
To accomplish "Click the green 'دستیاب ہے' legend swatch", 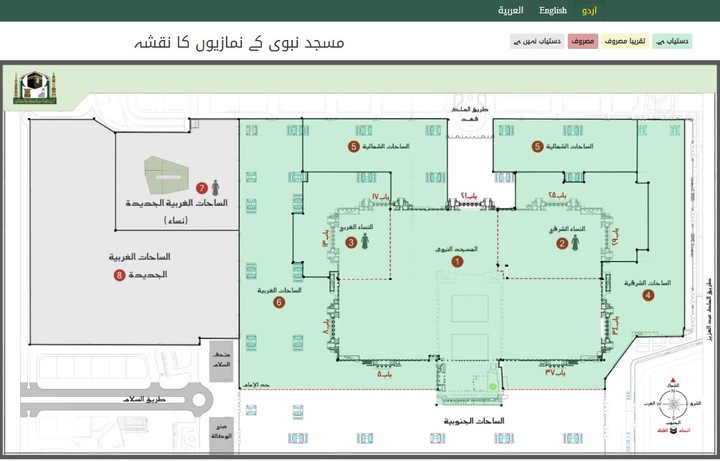I will 677,41.
